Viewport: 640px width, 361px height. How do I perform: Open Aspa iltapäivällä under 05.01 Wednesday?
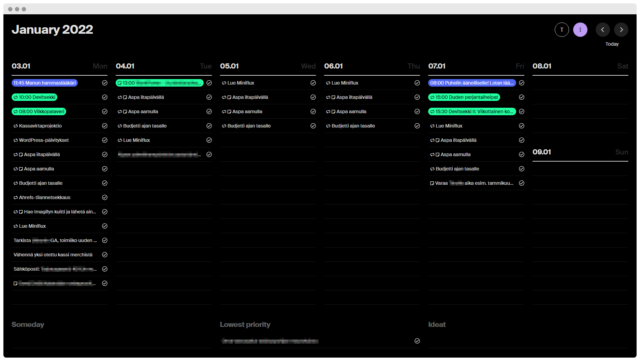point(245,97)
